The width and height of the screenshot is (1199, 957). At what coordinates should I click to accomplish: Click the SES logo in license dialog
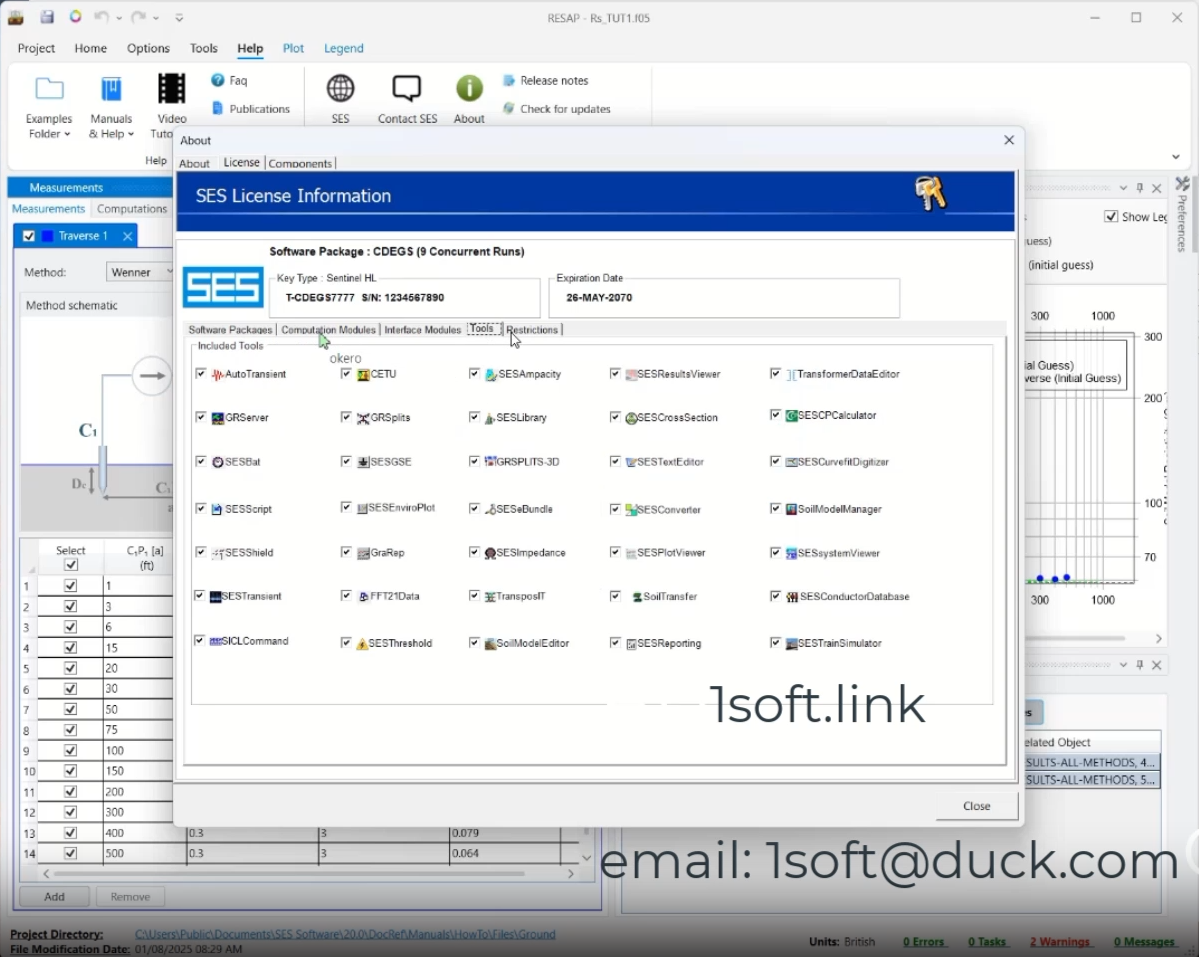(x=223, y=287)
